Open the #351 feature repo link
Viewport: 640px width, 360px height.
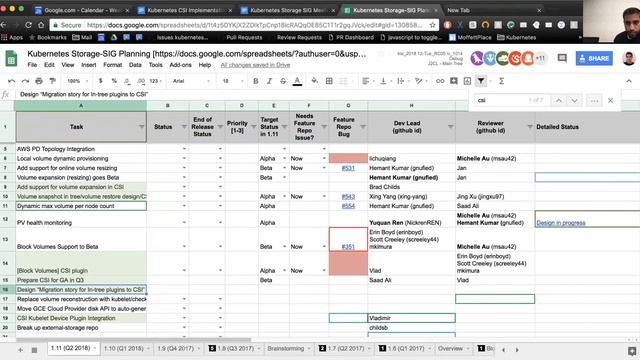[348, 247]
